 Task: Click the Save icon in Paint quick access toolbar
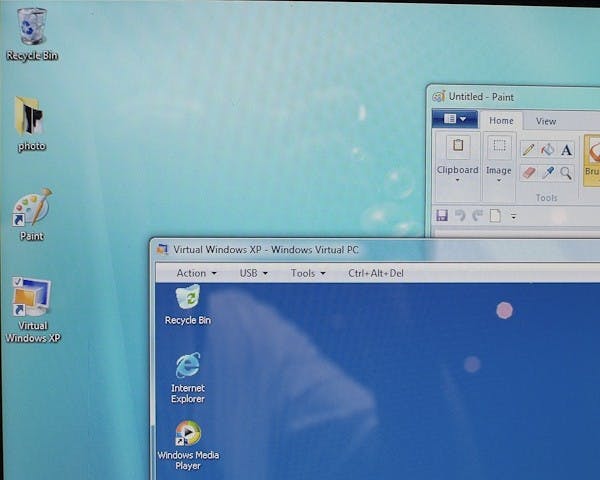[x=442, y=216]
